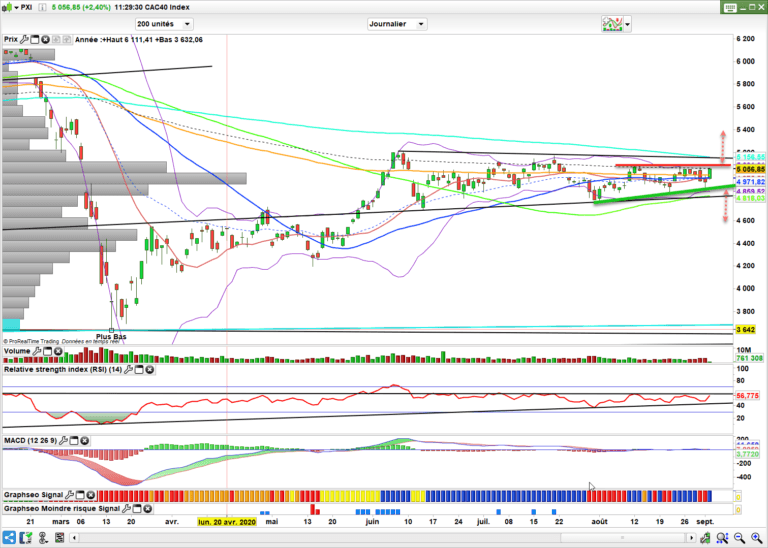
Task: Maximize the RSI indicator panel
Action: tap(138, 369)
